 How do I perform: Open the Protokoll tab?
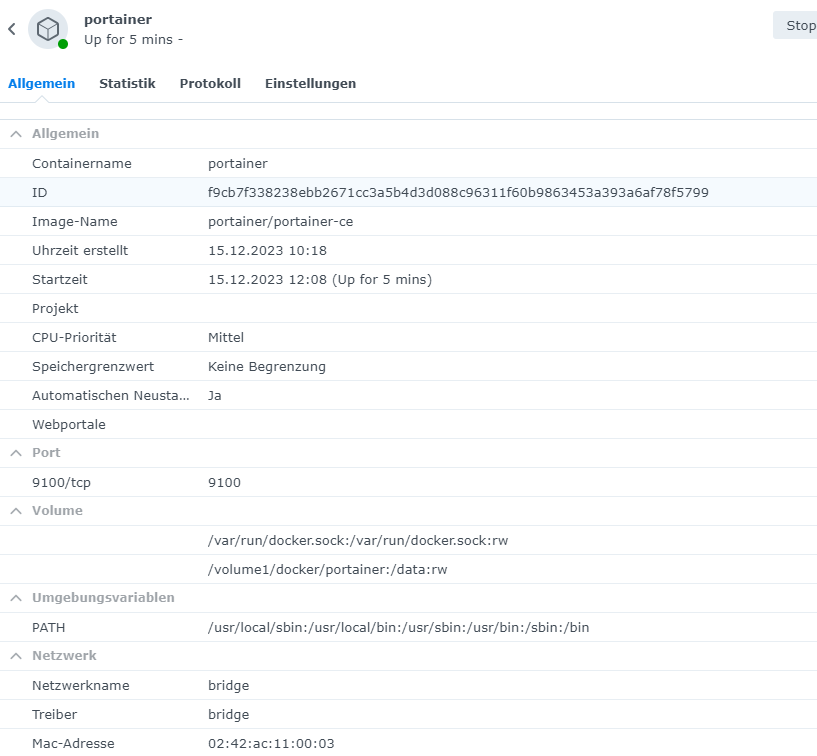point(210,83)
